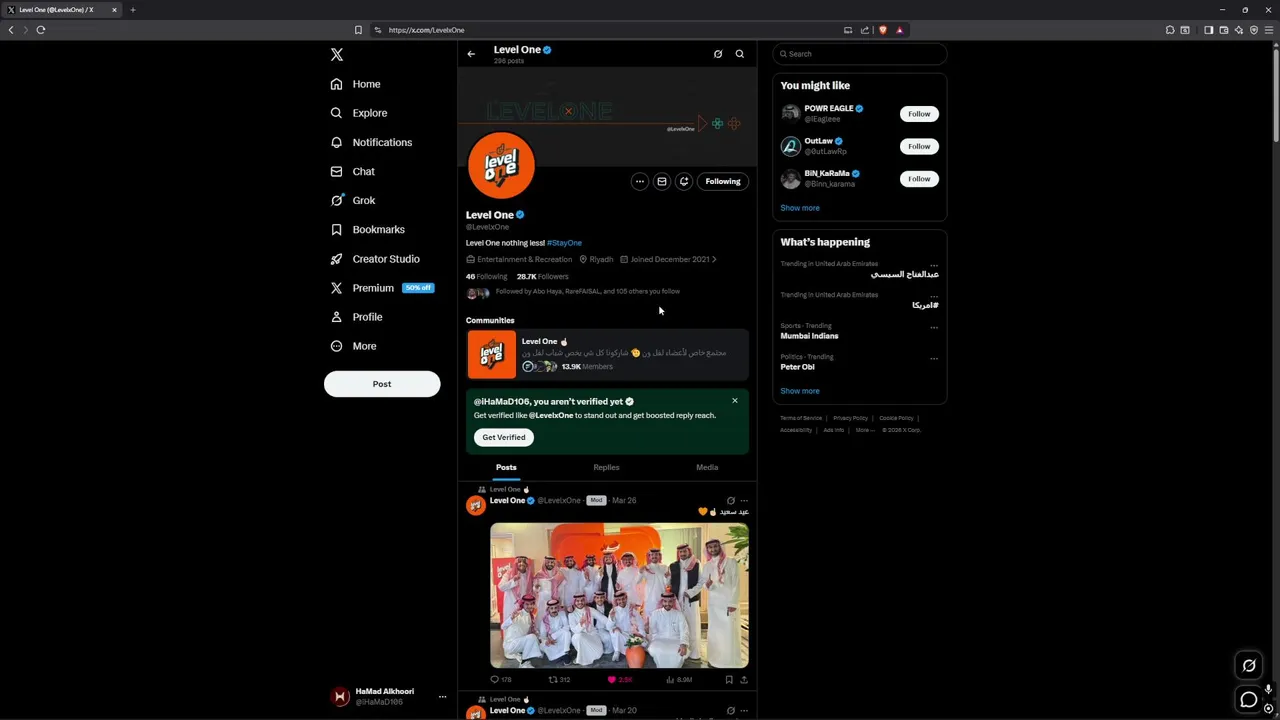Show more suggested accounts
Image resolution: width=1280 pixels, height=720 pixels.
point(800,208)
